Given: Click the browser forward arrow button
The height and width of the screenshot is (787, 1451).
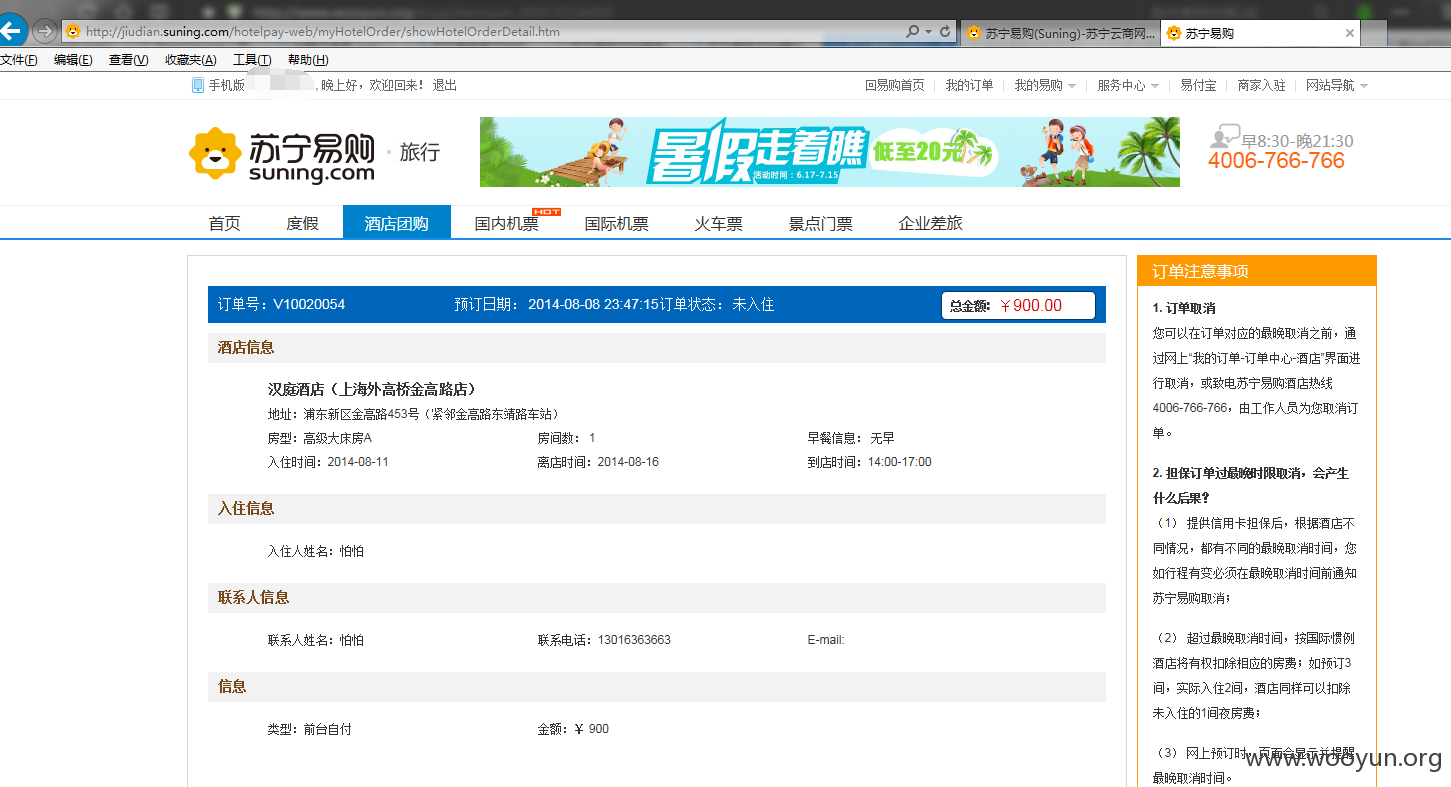Looking at the screenshot, I should (x=44, y=31).
